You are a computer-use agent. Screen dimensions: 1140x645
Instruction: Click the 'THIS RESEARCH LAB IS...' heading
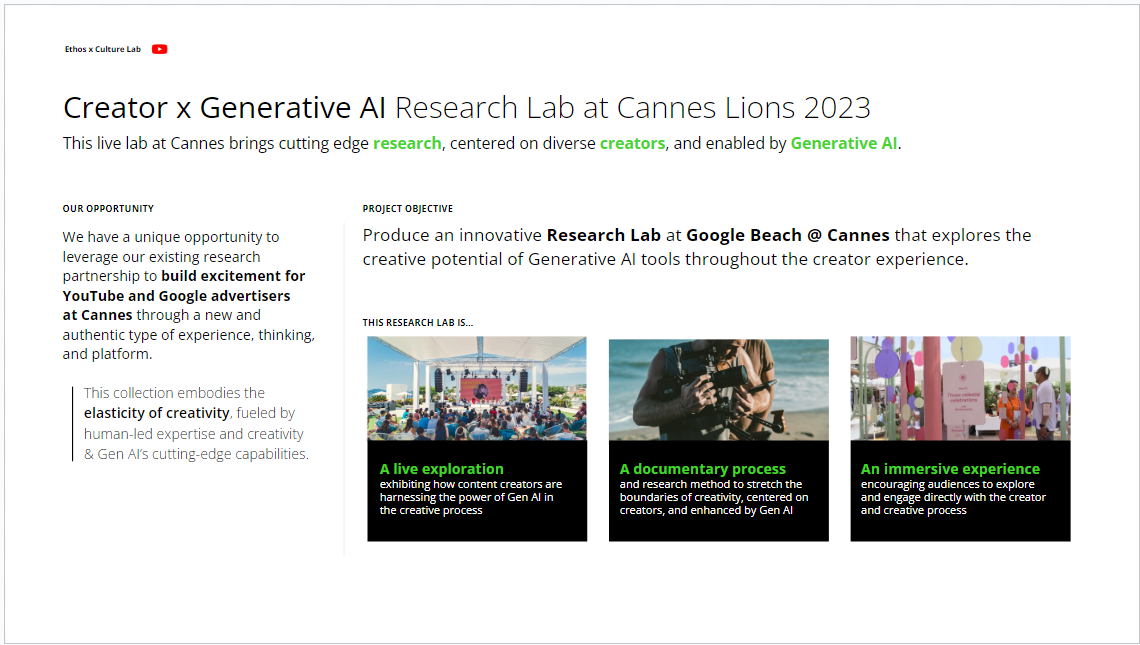click(x=418, y=323)
